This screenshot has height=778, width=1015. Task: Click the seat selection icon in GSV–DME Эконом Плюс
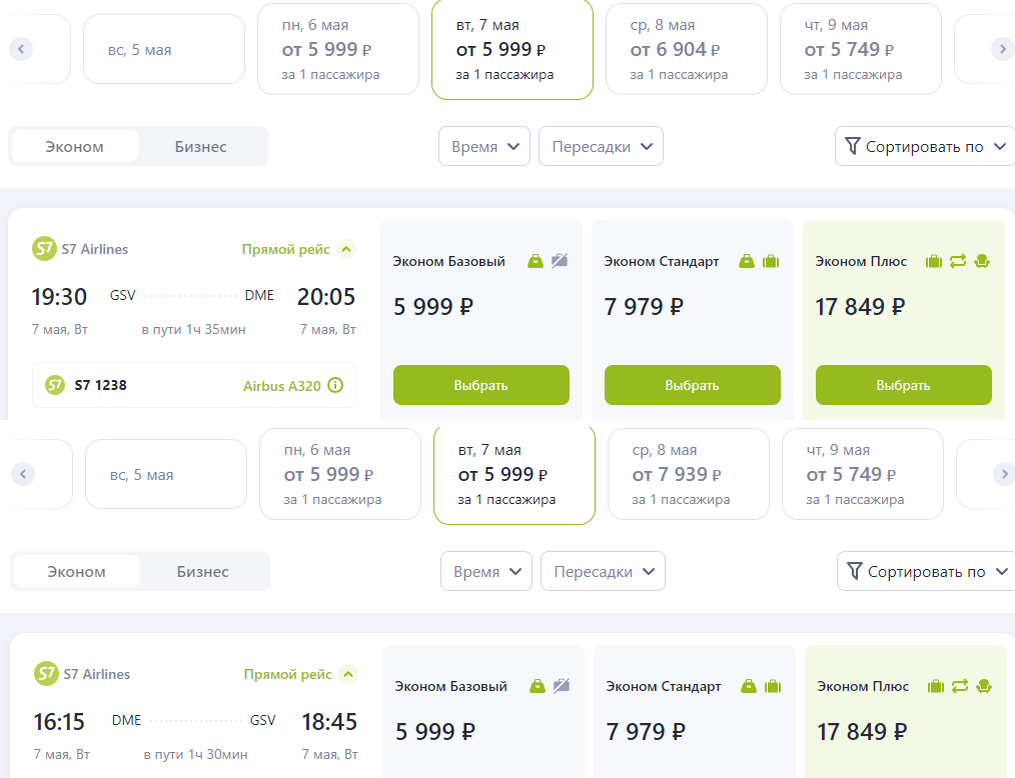click(982, 261)
